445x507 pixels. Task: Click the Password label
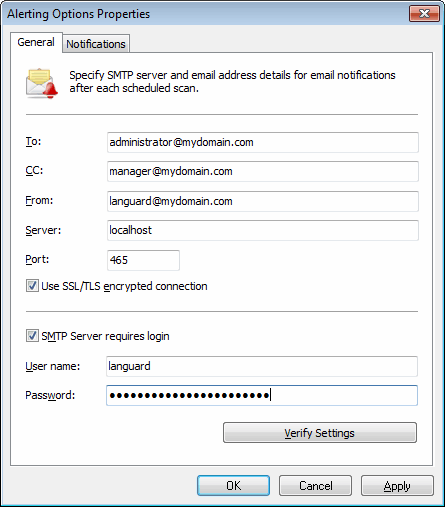tap(50, 395)
